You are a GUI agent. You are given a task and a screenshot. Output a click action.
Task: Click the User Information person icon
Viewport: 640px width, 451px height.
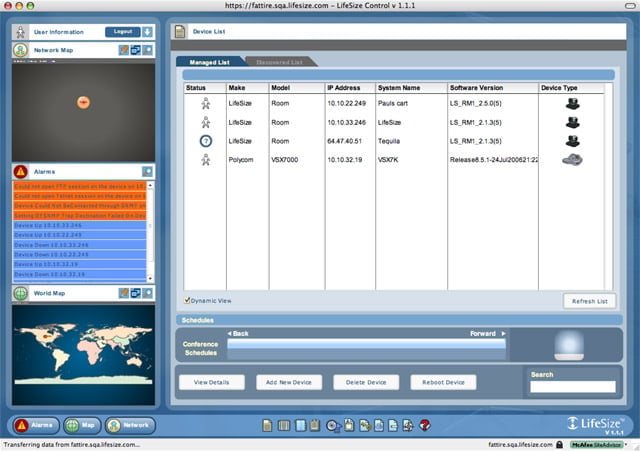[x=20, y=32]
